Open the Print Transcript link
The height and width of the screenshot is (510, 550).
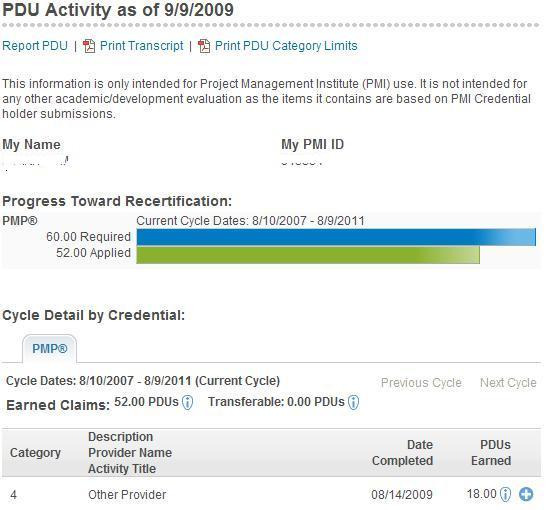point(142,46)
